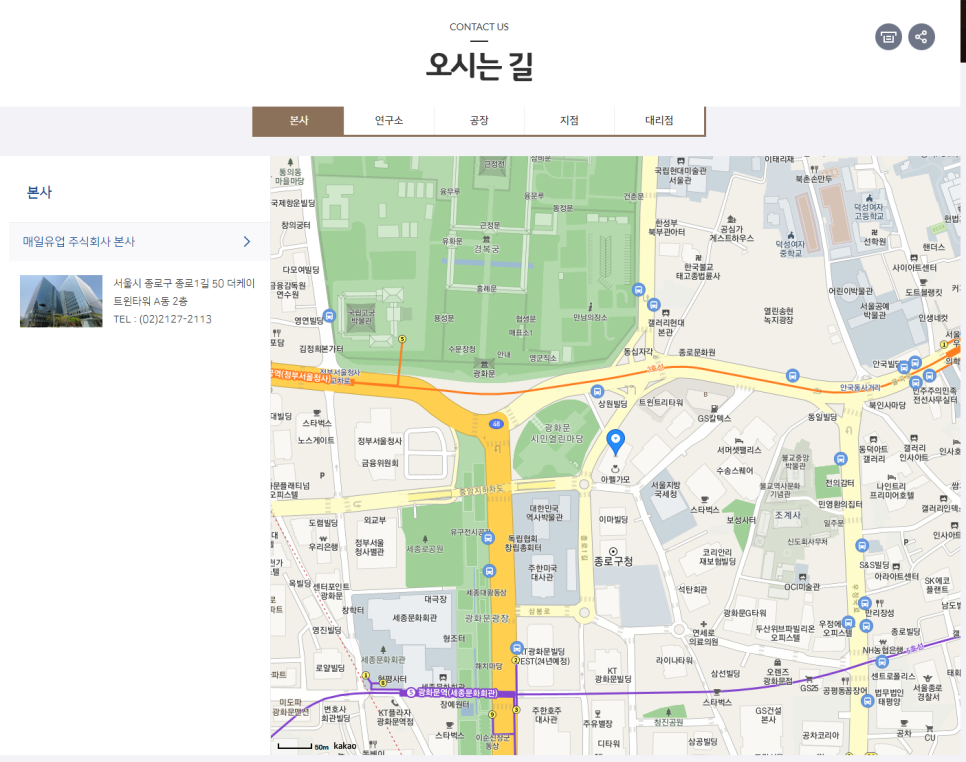This screenshot has width=966, height=762.
Task: Open the share icon menu
Action: tap(921, 37)
